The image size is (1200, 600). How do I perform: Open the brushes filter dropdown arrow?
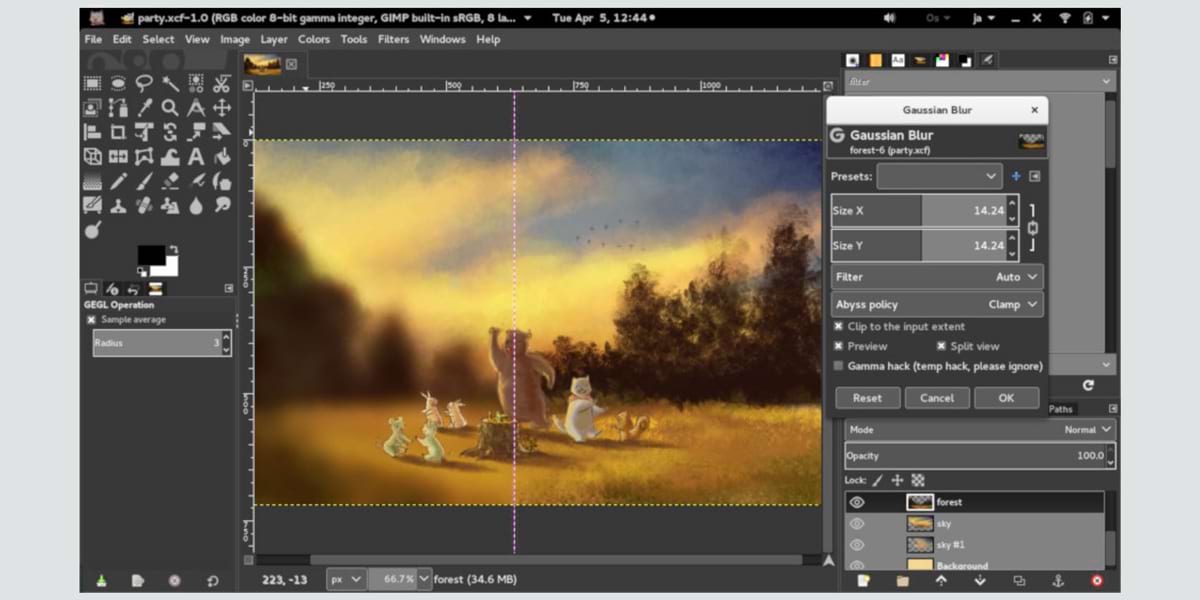coord(1107,81)
